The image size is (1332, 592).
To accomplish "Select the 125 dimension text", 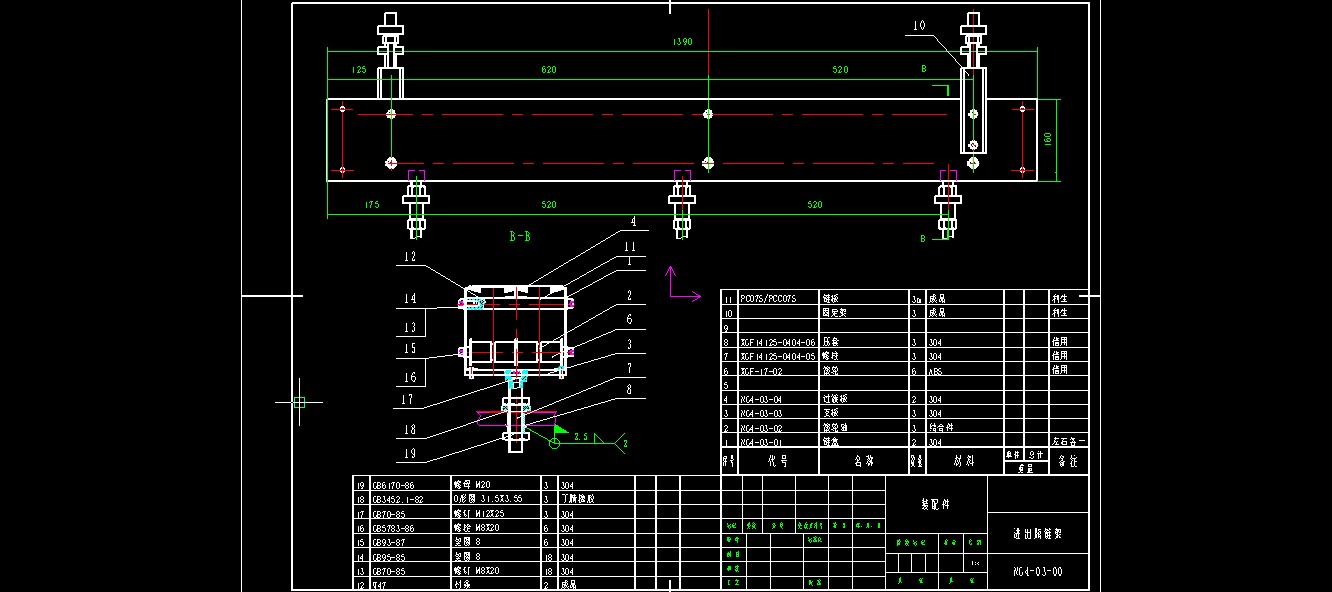I will pyautogui.click(x=358, y=70).
